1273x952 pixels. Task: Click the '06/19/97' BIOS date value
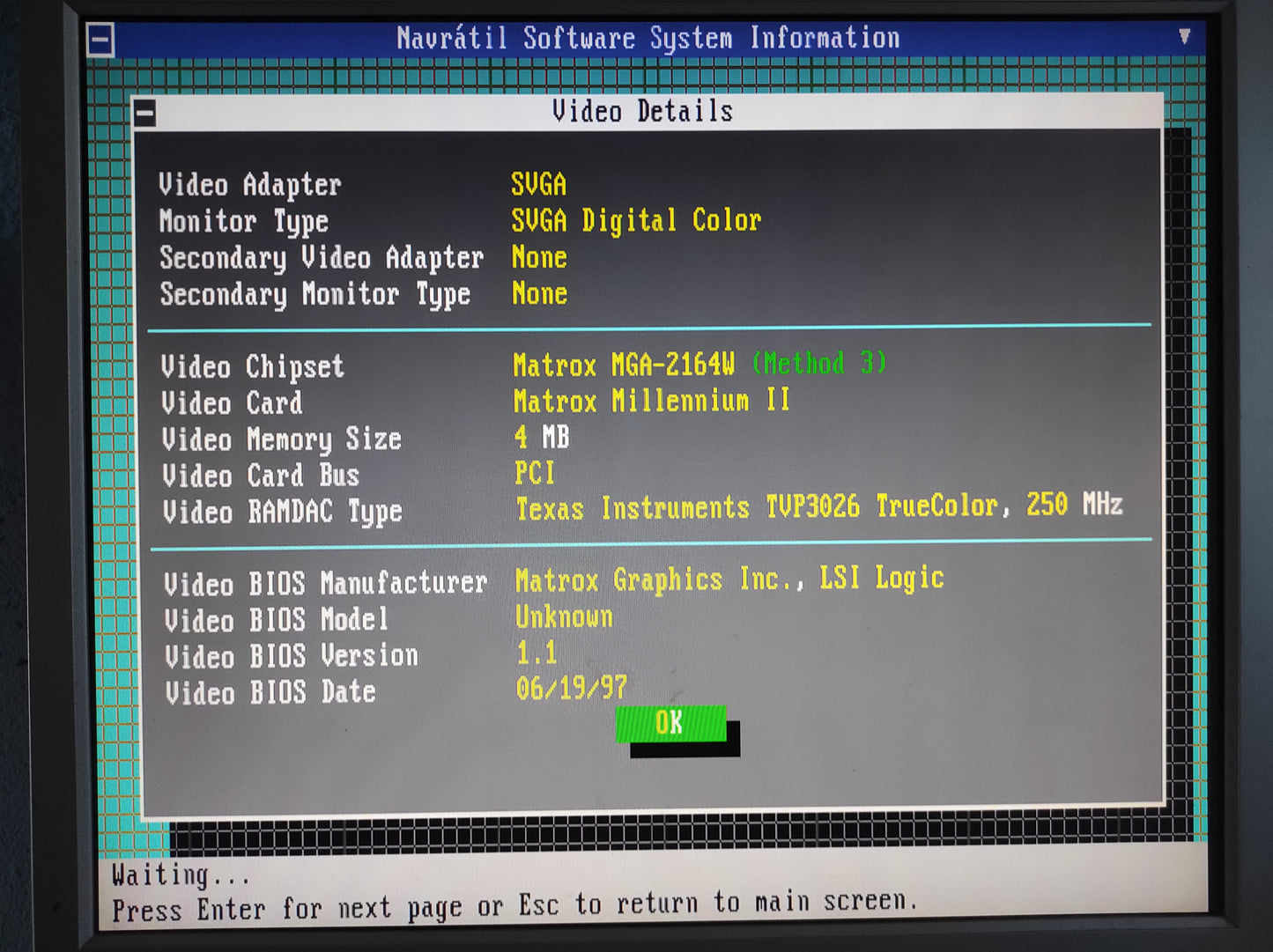tap(573, 688)
